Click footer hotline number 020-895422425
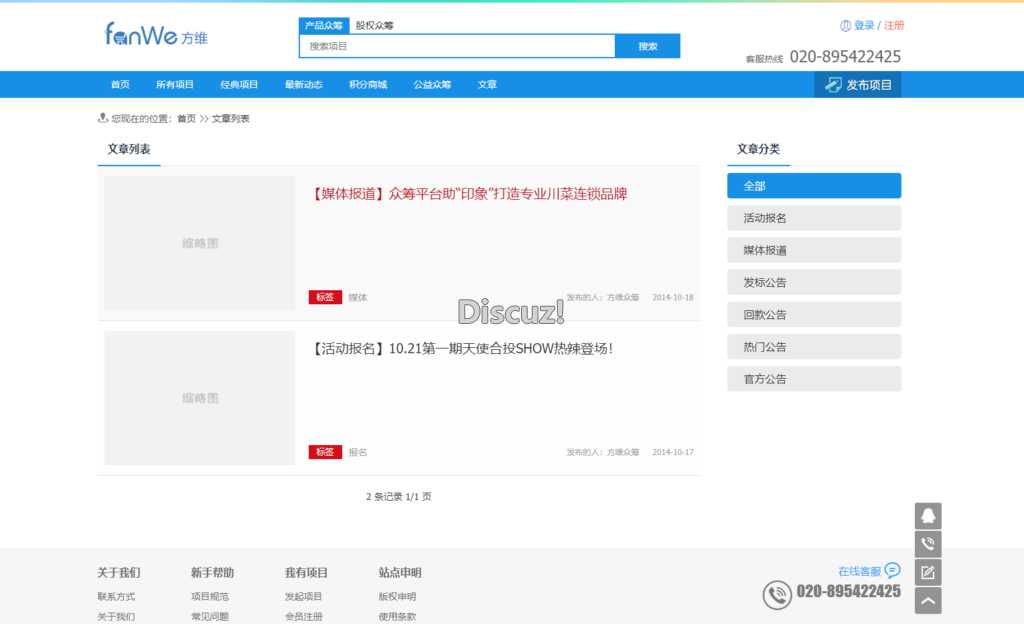This screenshot has width=1024, height=624. click(x=848, y=591)
